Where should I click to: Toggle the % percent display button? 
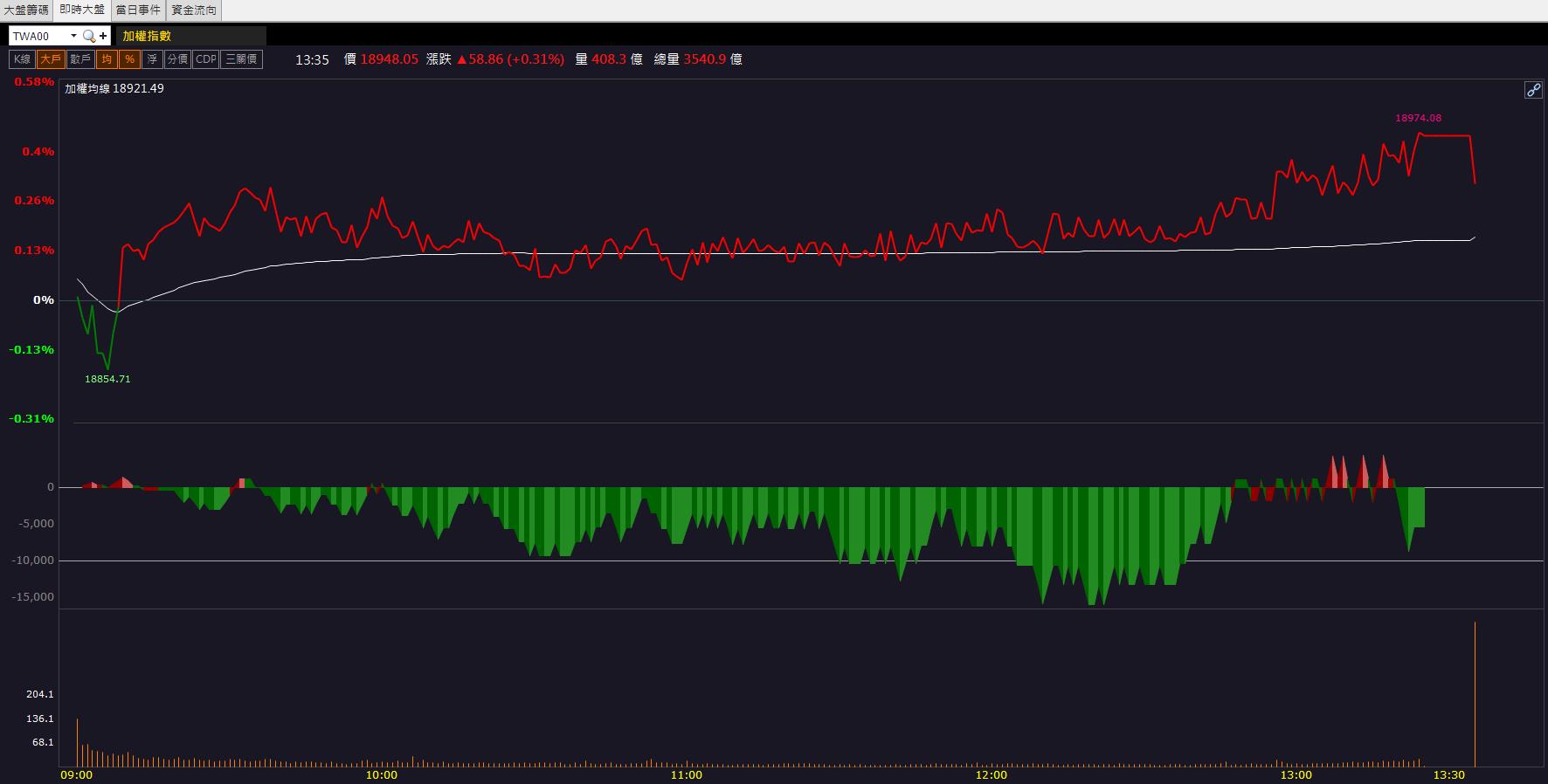coord(129,59)
